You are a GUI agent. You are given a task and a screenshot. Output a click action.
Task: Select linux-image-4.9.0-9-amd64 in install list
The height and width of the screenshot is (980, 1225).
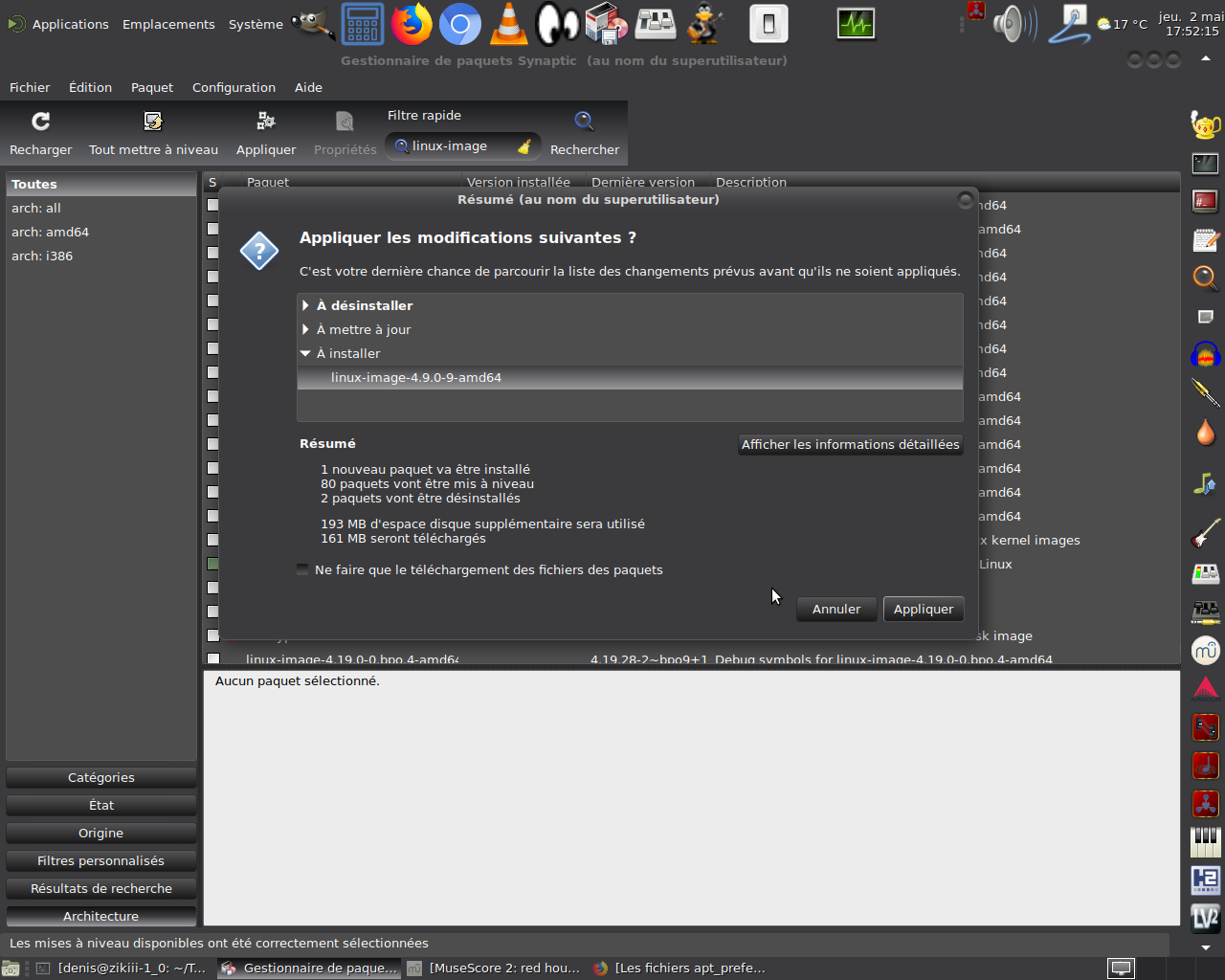click(x=416, y=377)
